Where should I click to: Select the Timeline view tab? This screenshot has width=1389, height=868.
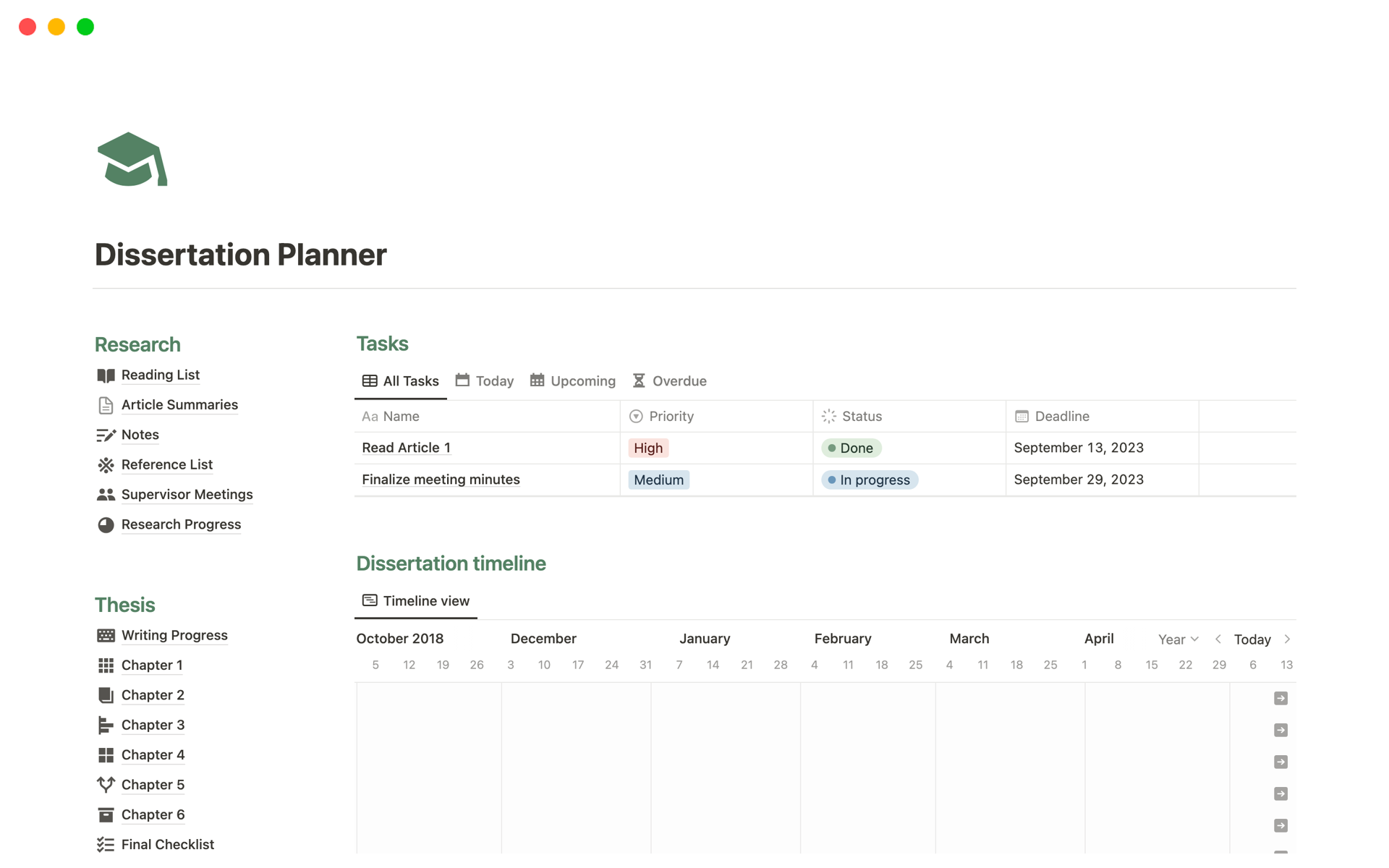click(416, 601)
